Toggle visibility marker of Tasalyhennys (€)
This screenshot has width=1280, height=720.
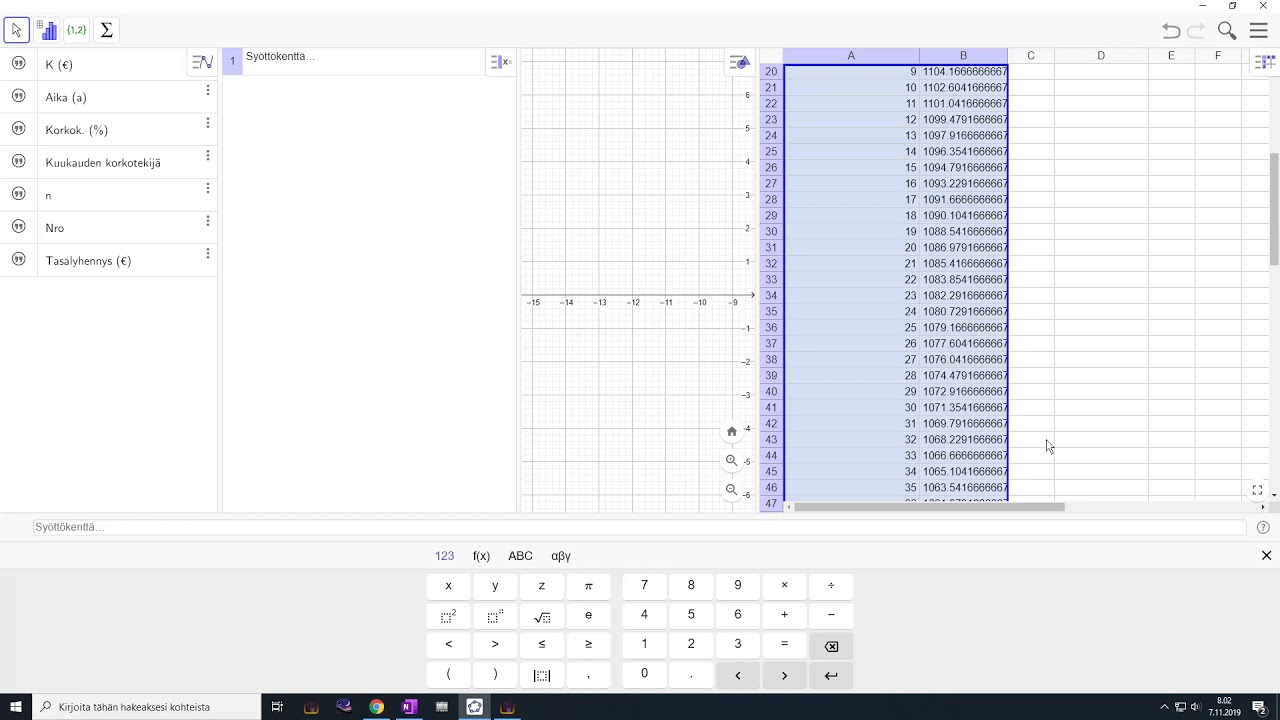click(x=18, y=260)
